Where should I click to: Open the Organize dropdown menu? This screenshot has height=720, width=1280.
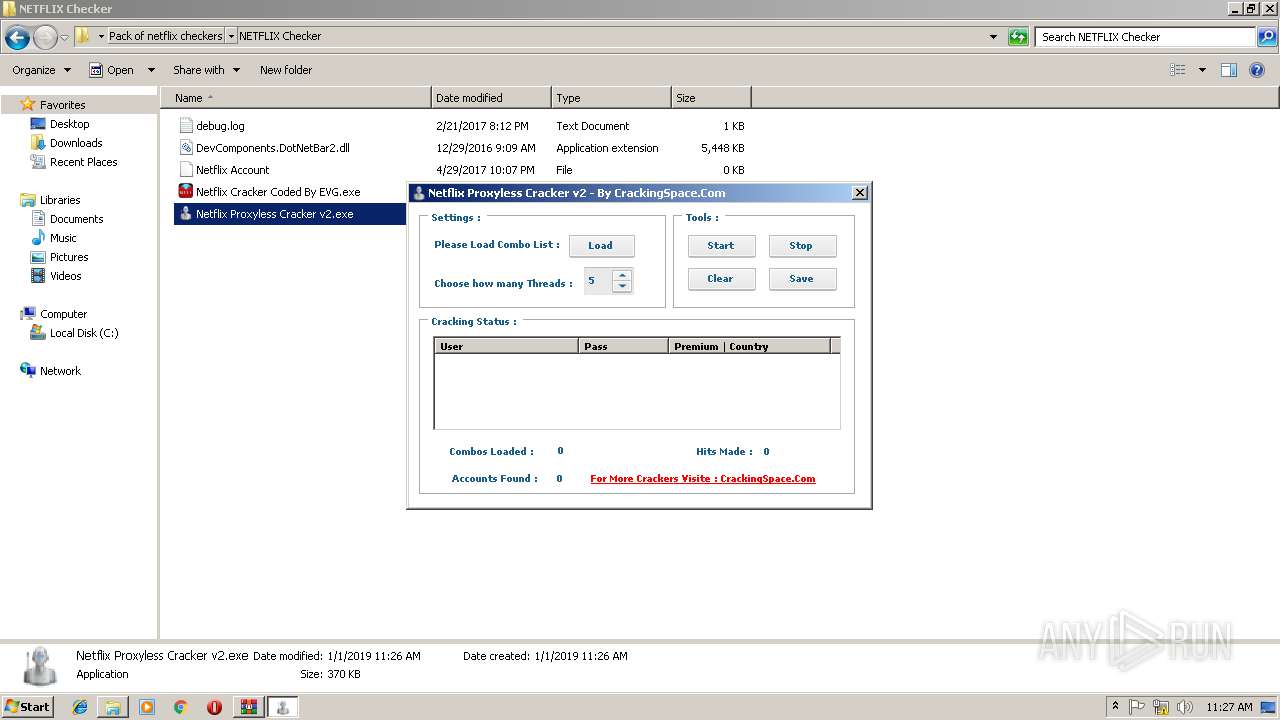[41, 70]
